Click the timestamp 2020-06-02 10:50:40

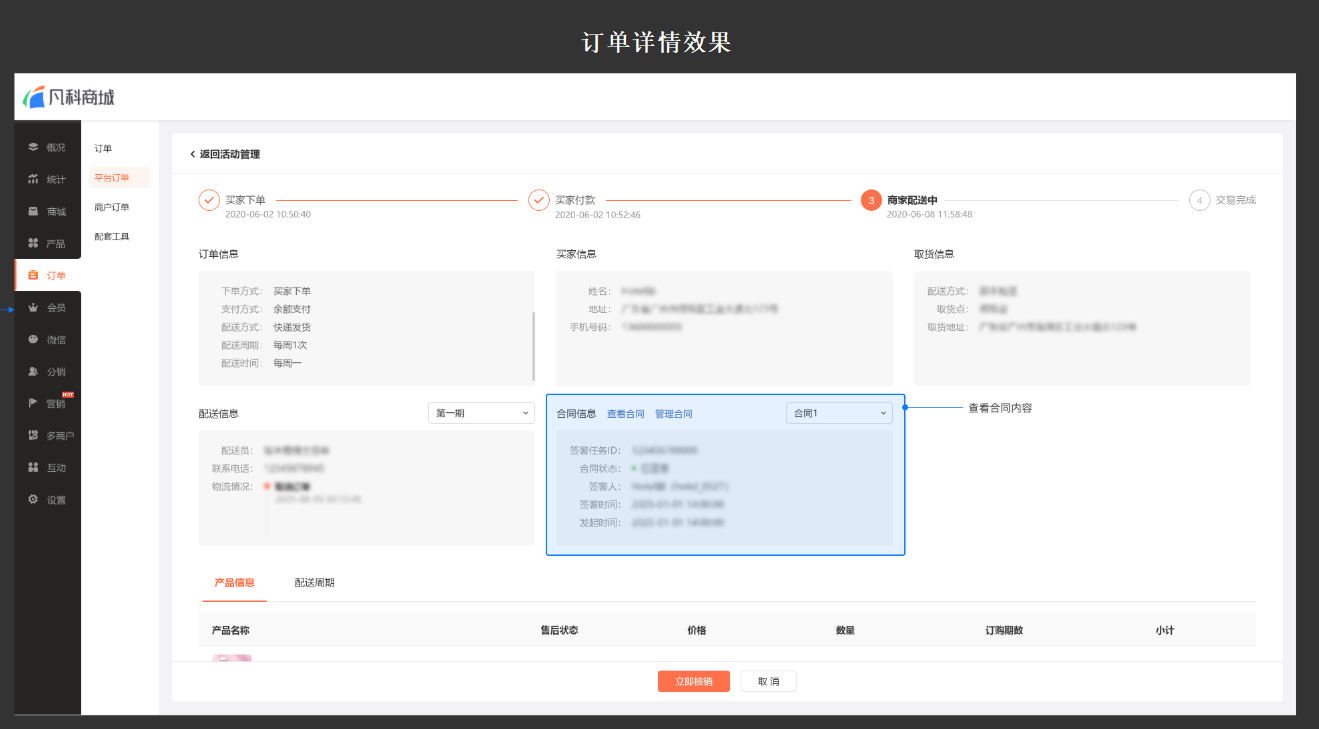point(268,214)
